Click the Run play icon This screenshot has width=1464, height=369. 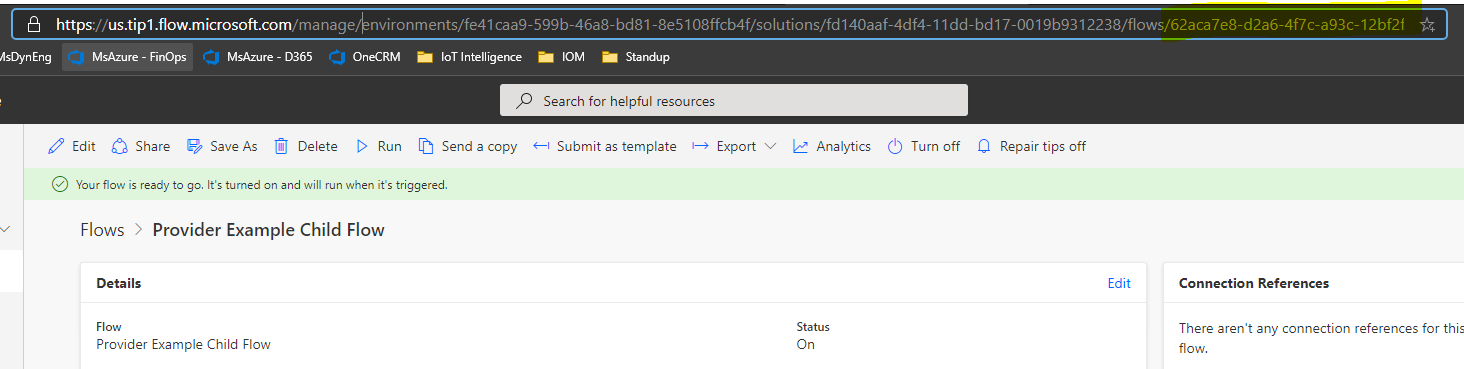[x=362, y=146]
